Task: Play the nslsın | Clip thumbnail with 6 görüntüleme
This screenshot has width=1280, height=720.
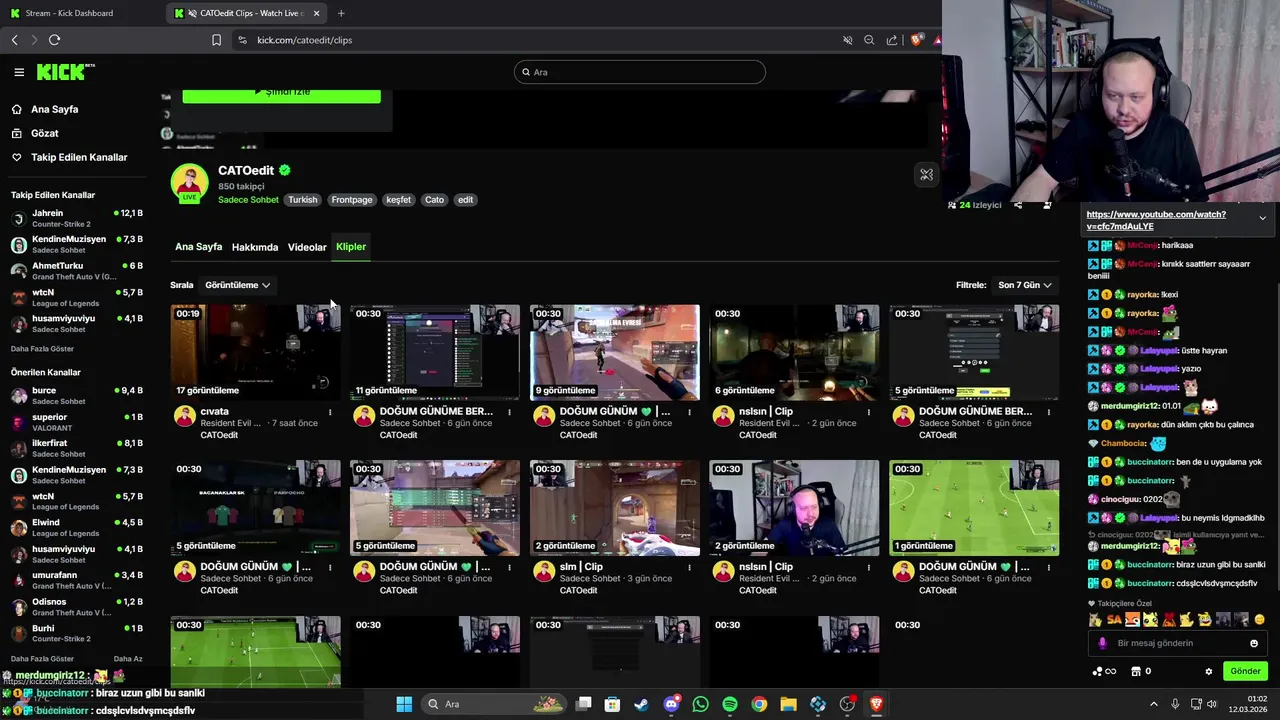Action: [x=794, y=352]
